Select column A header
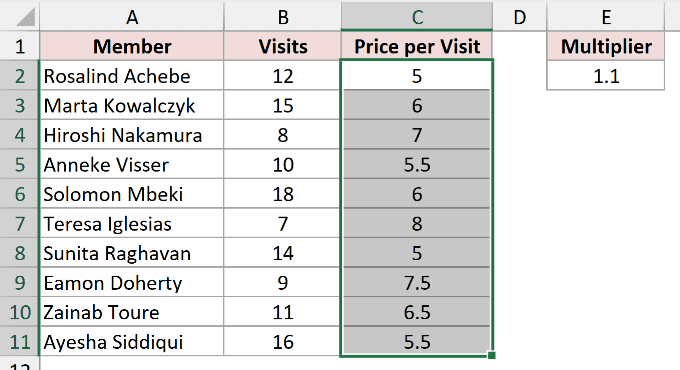 click(x=132, y=17)
